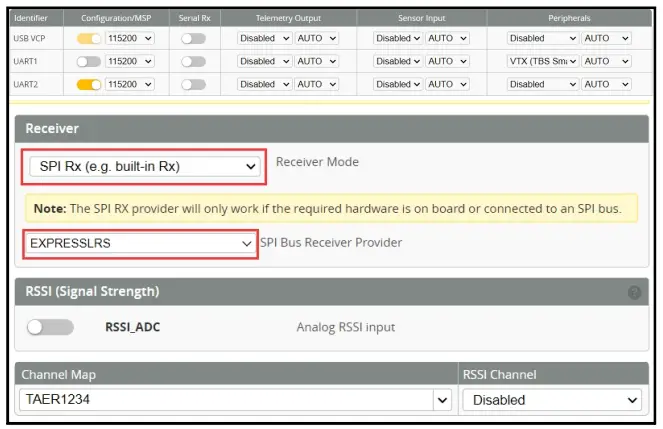Enable Serial Rx on UART2
Screen dimensions: 663x429
click(x=193, y=84)
